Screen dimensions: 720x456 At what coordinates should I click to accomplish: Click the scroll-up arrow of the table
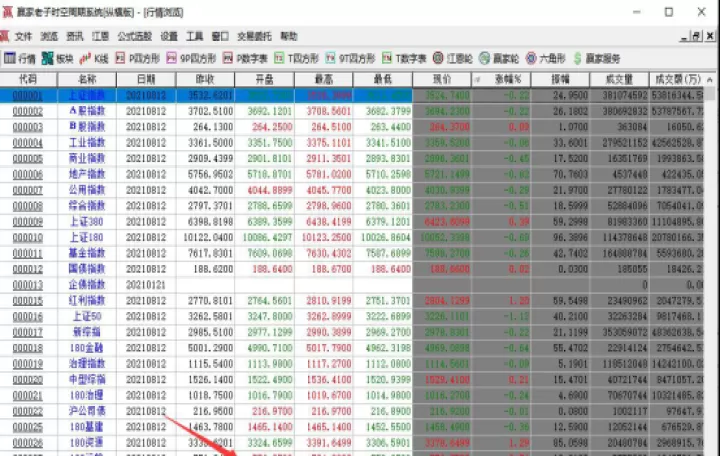tap(710, 80)
